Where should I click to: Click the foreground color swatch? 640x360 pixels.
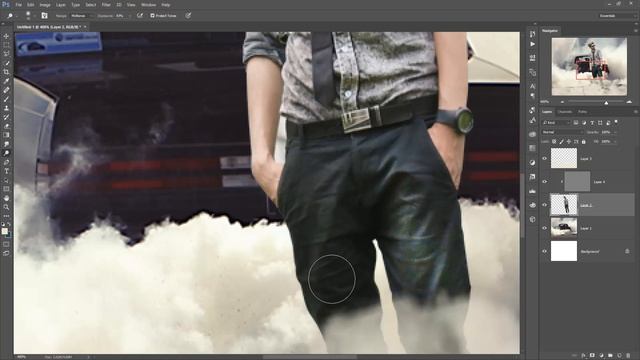click(4, 231)
